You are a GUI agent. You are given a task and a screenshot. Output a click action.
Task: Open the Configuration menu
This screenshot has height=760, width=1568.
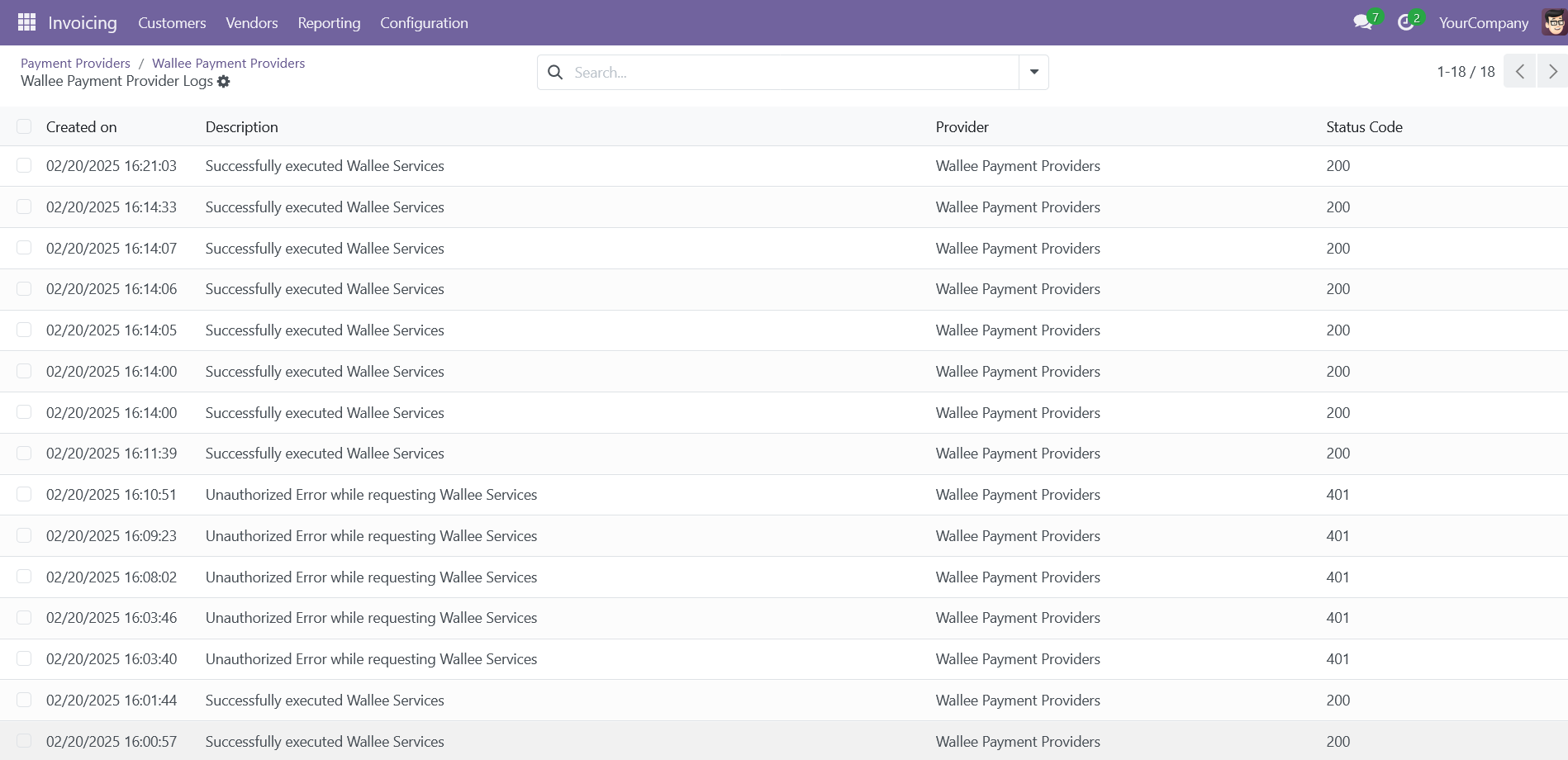click(x=424, y=23)
